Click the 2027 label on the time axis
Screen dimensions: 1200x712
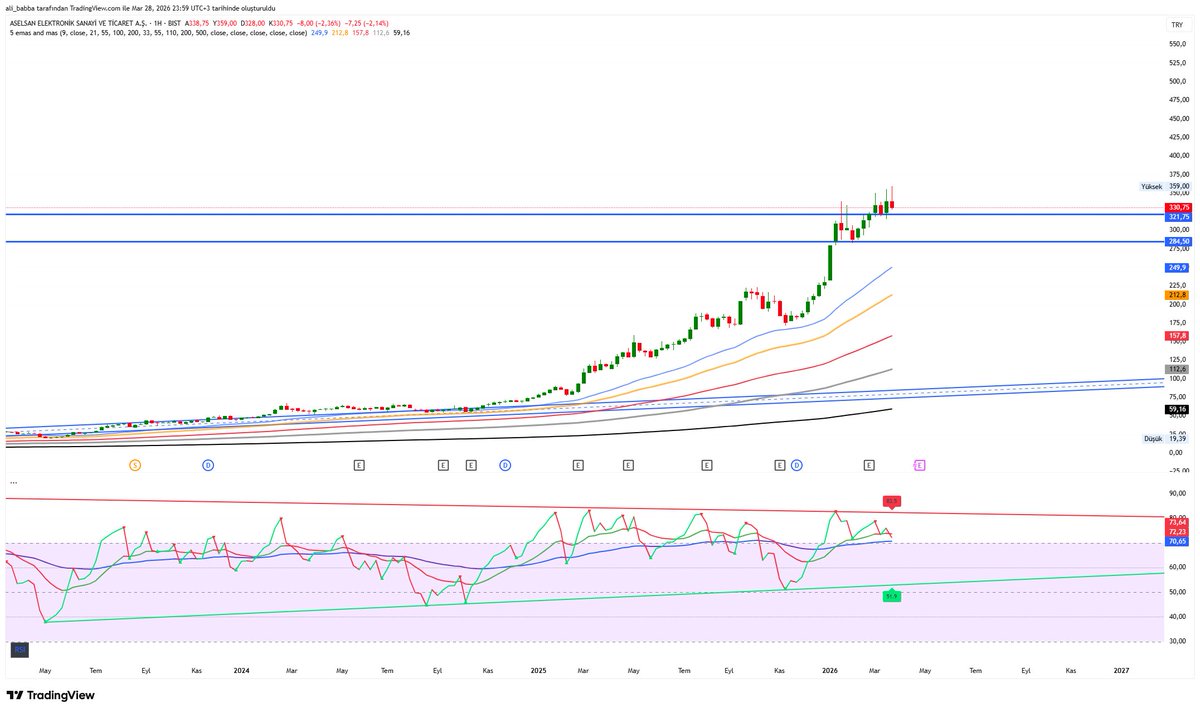(1122, 672)
